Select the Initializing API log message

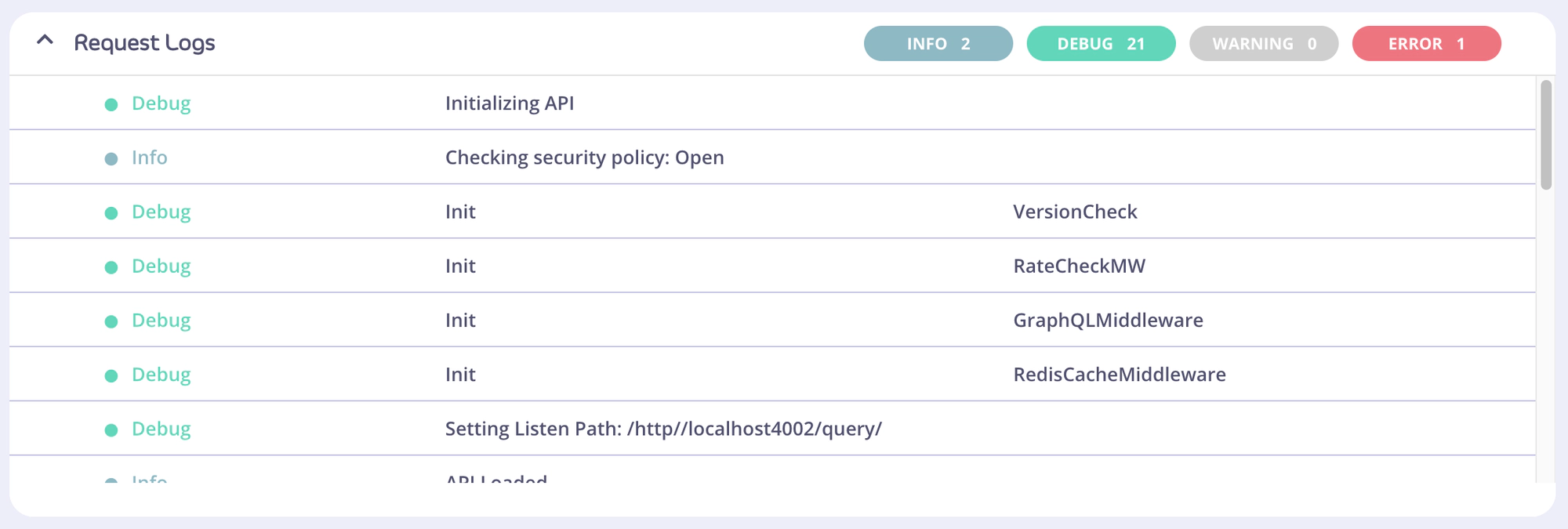[x=510, y=103]
